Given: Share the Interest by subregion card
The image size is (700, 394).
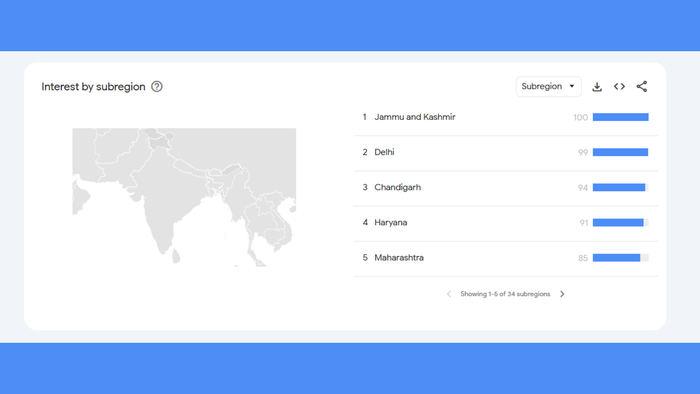Looking at the screenshot, I should (x=642, y=87).
